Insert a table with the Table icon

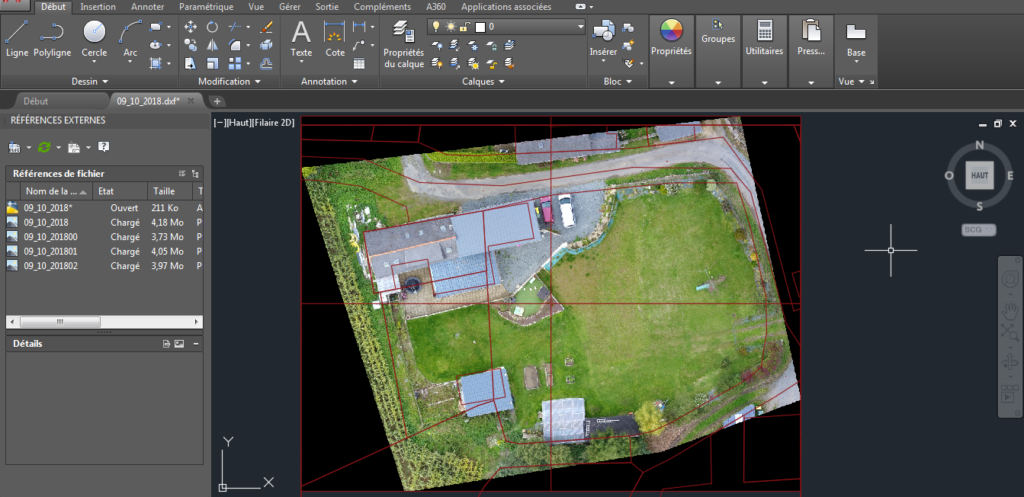pyautogui.click(x=359, y=63)
